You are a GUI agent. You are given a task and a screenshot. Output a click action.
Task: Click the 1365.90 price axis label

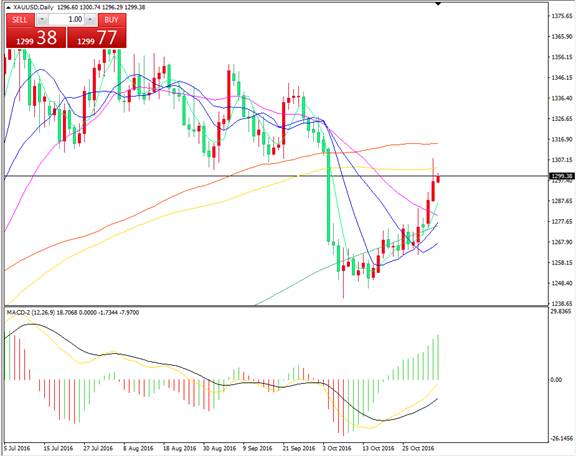[x=562, y=36]
